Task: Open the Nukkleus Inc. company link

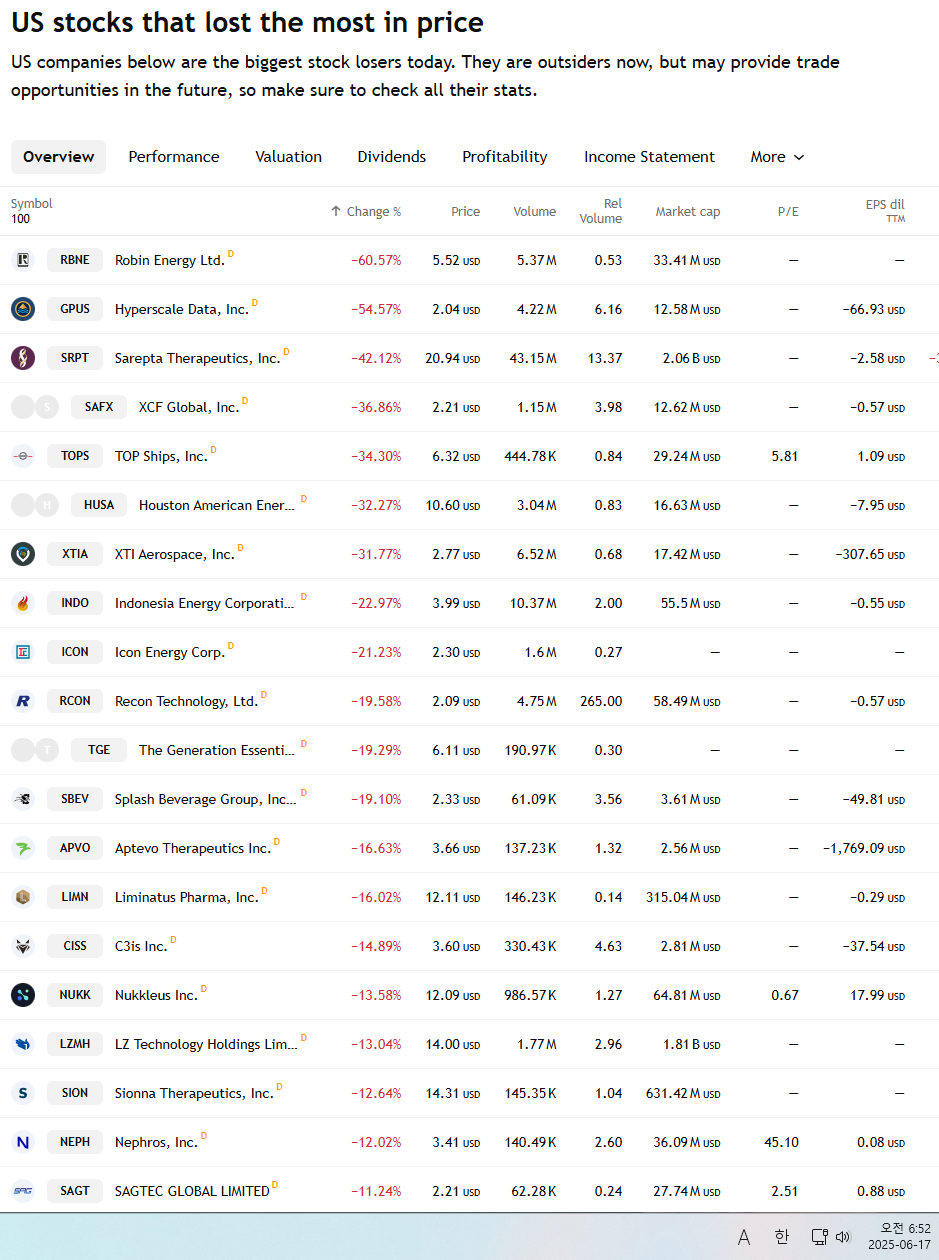Action: (x=156, y=995)
